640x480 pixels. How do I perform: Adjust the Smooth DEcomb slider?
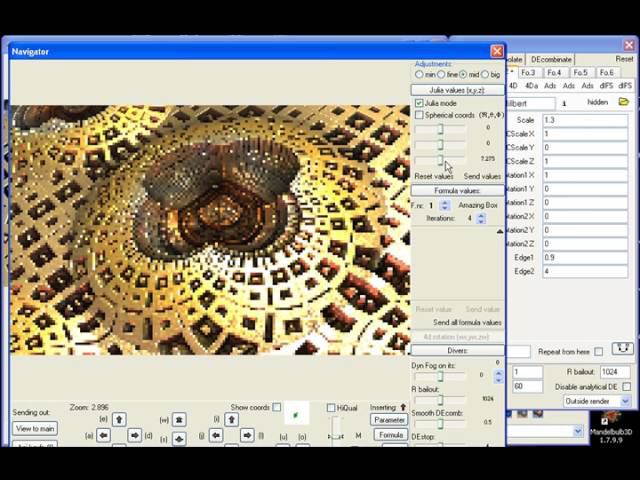tap(440, 424)
